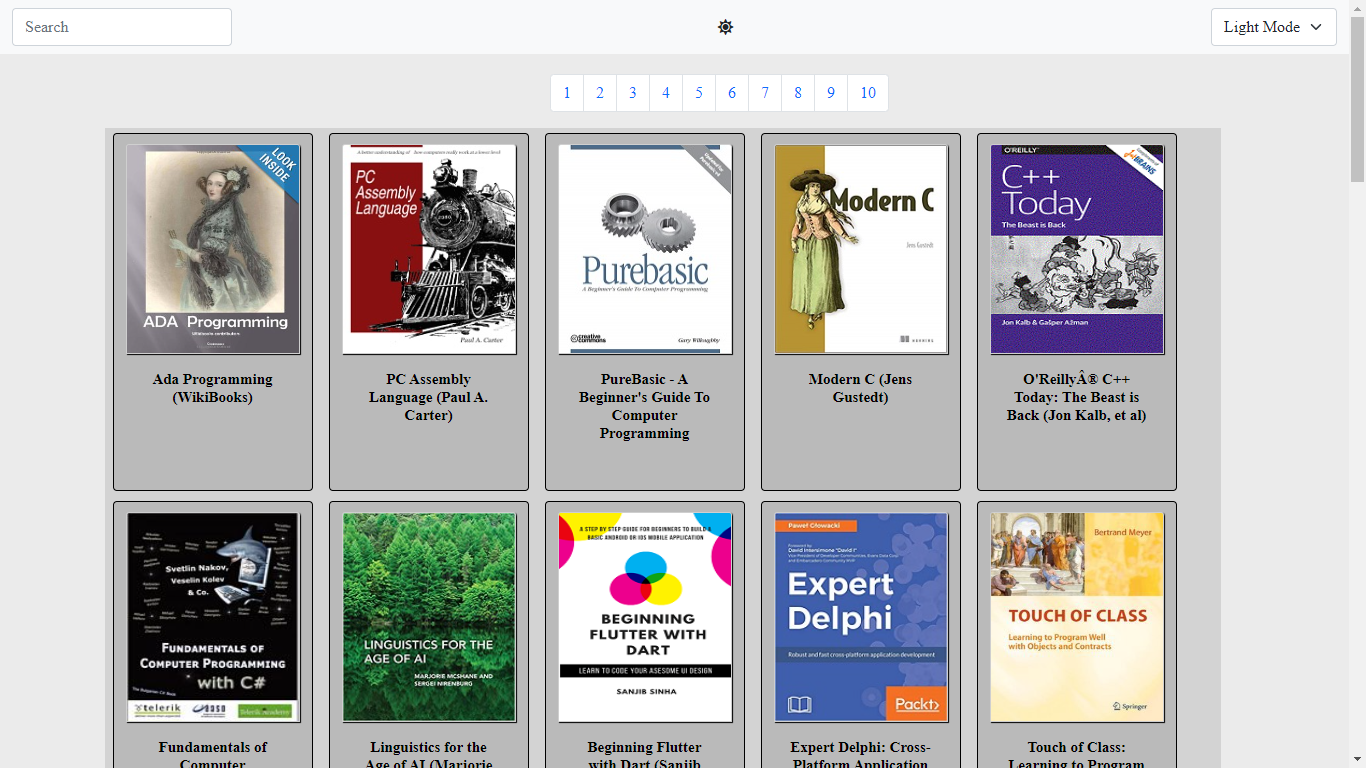
Task: Open the Purebasic book cover
Action: [x=645, y=249]
